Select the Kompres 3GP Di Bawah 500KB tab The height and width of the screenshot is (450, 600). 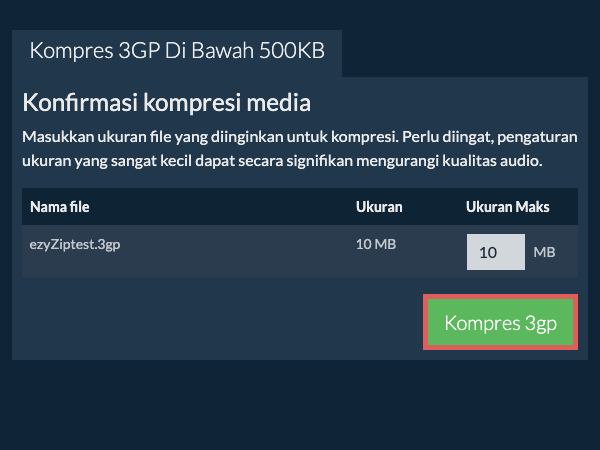(x=177, y=51)
